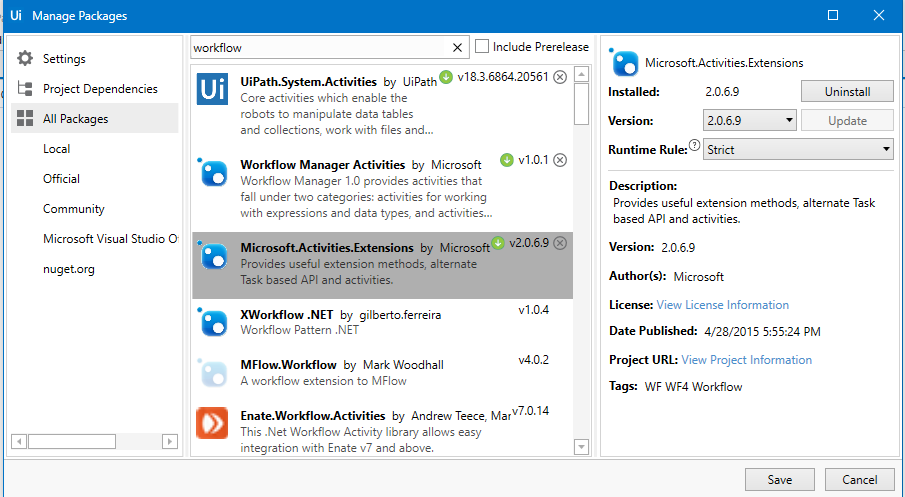Viewport: 905px width, 497px height.
Task: Select XWorkflow .NET package title
Action: pos(286,315)
